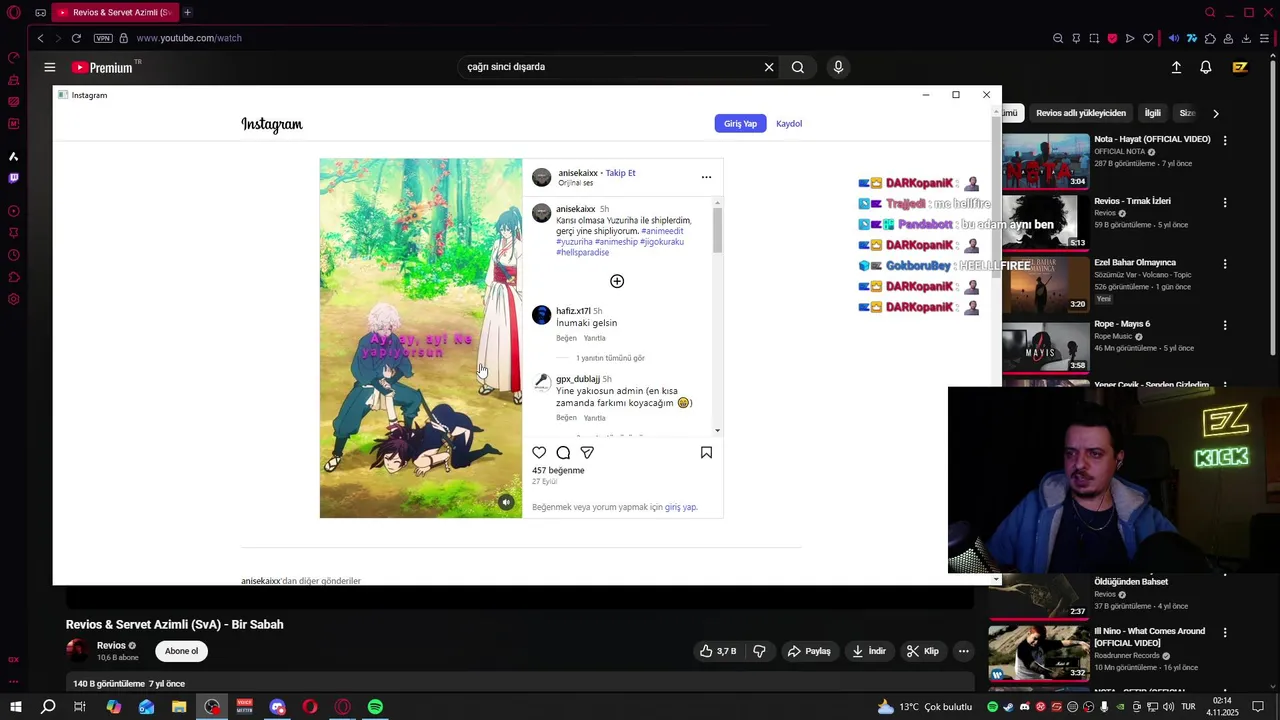The image size is (1280, 720).
Task: Click the Abone ol subscribe button
Action: [x=181, y=651]
